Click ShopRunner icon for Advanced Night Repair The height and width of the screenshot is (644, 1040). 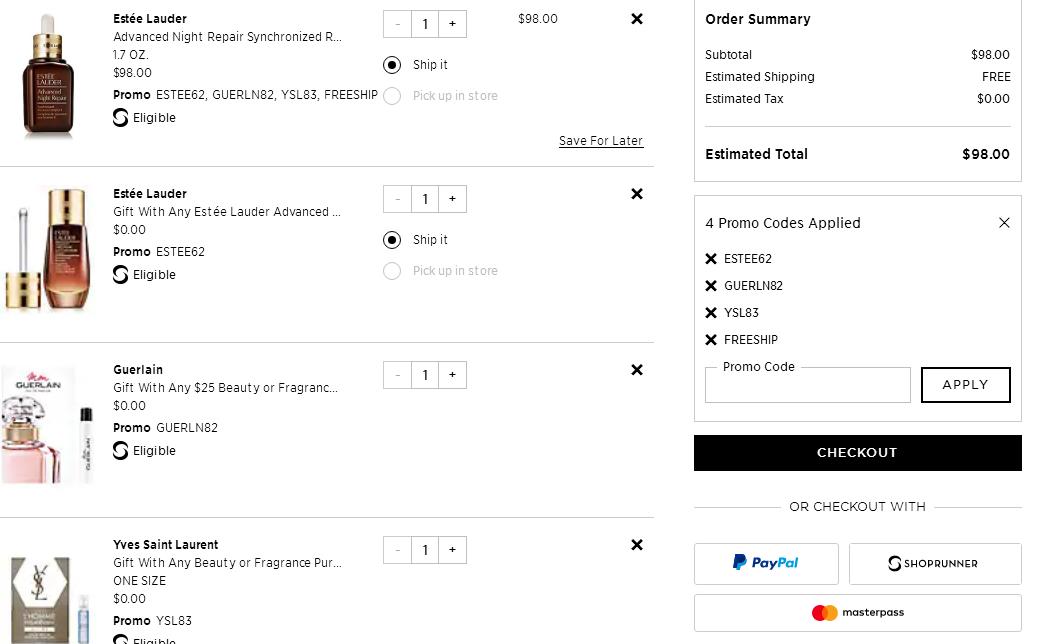click(120, 117)
